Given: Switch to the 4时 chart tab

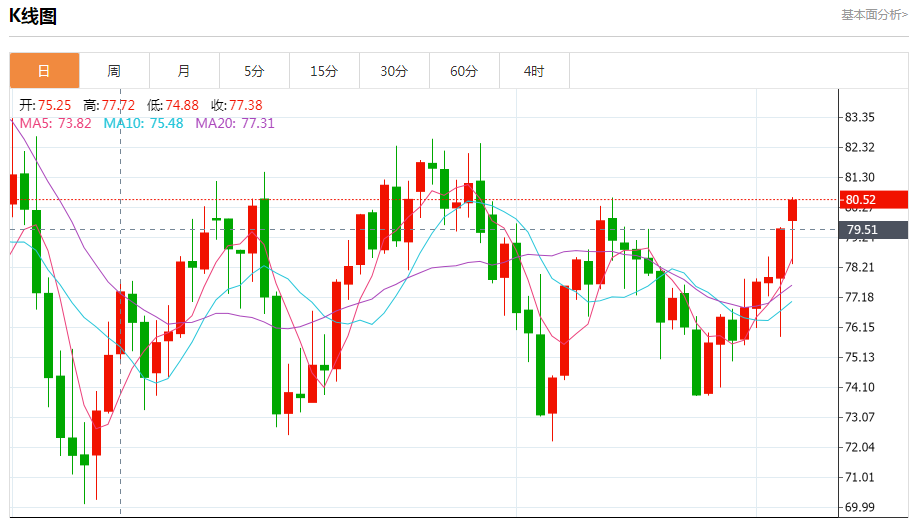Looking at the screenshot, I should point(534,71).
